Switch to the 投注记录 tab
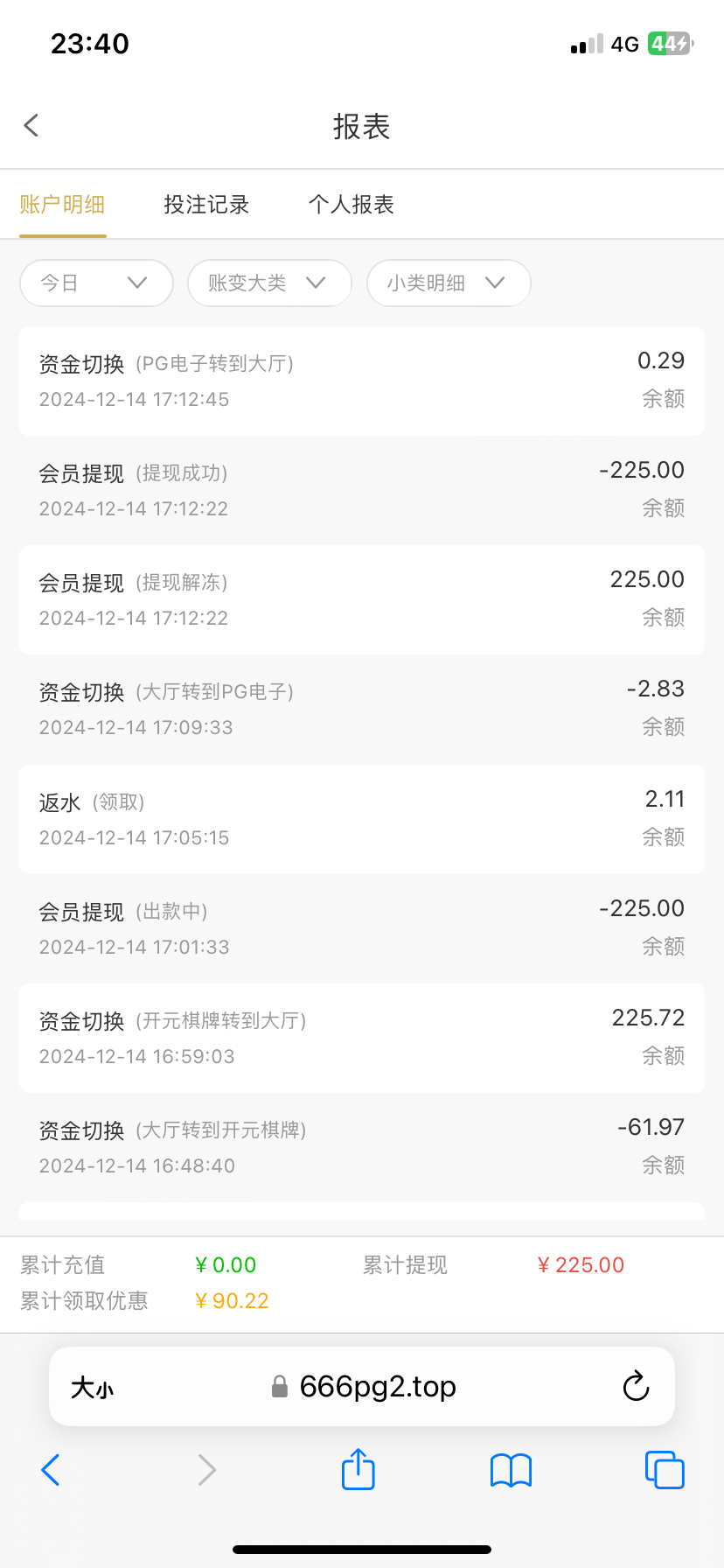The width and height of the screenshot is (724, 1568). click(x=206, y=205)
